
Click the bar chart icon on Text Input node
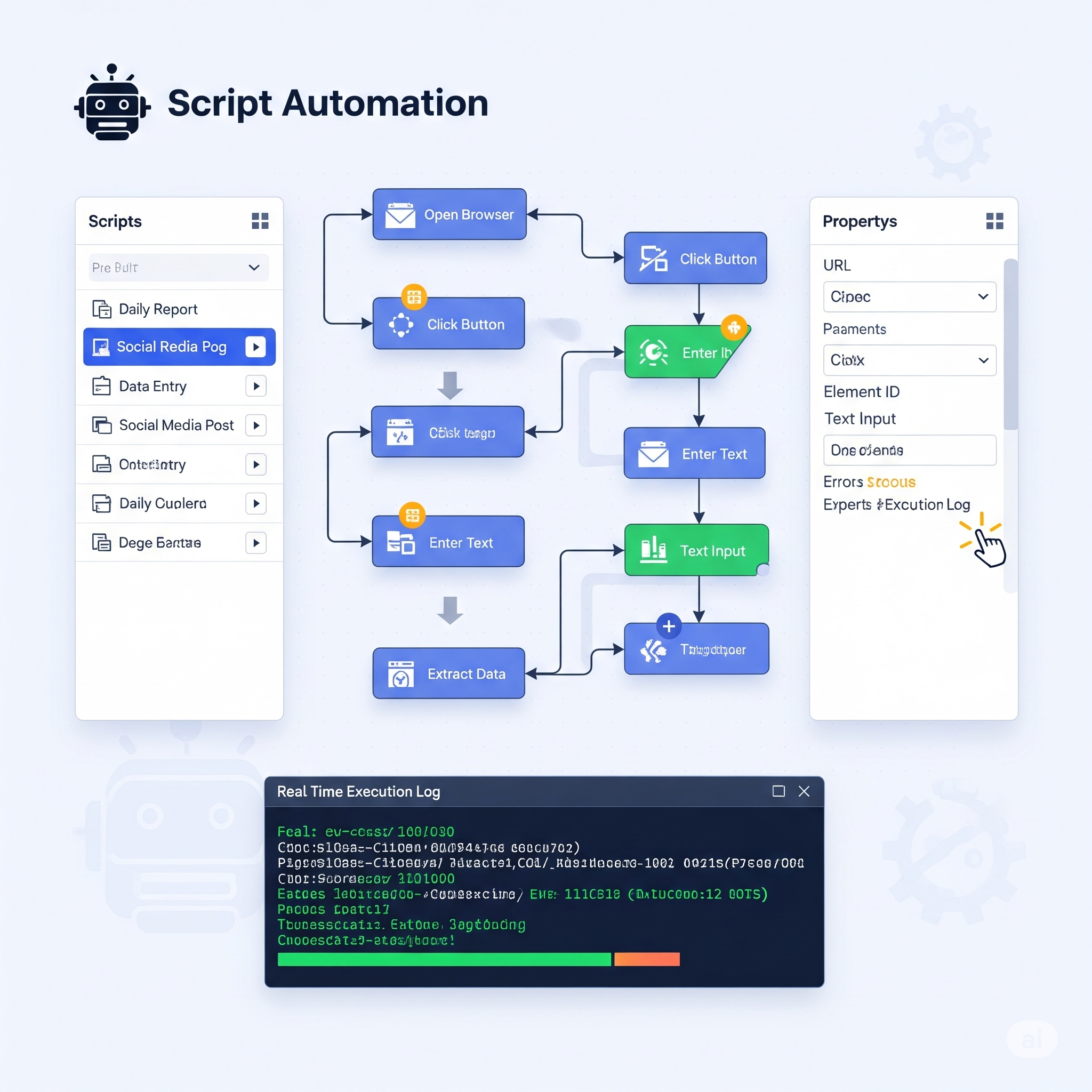(653, 550)
